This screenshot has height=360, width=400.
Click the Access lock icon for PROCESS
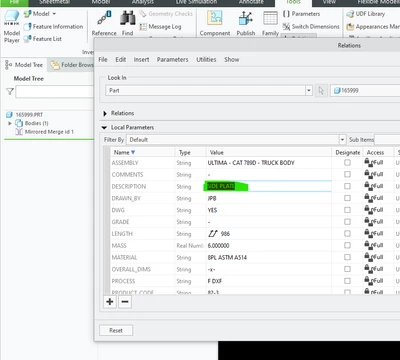368,281
